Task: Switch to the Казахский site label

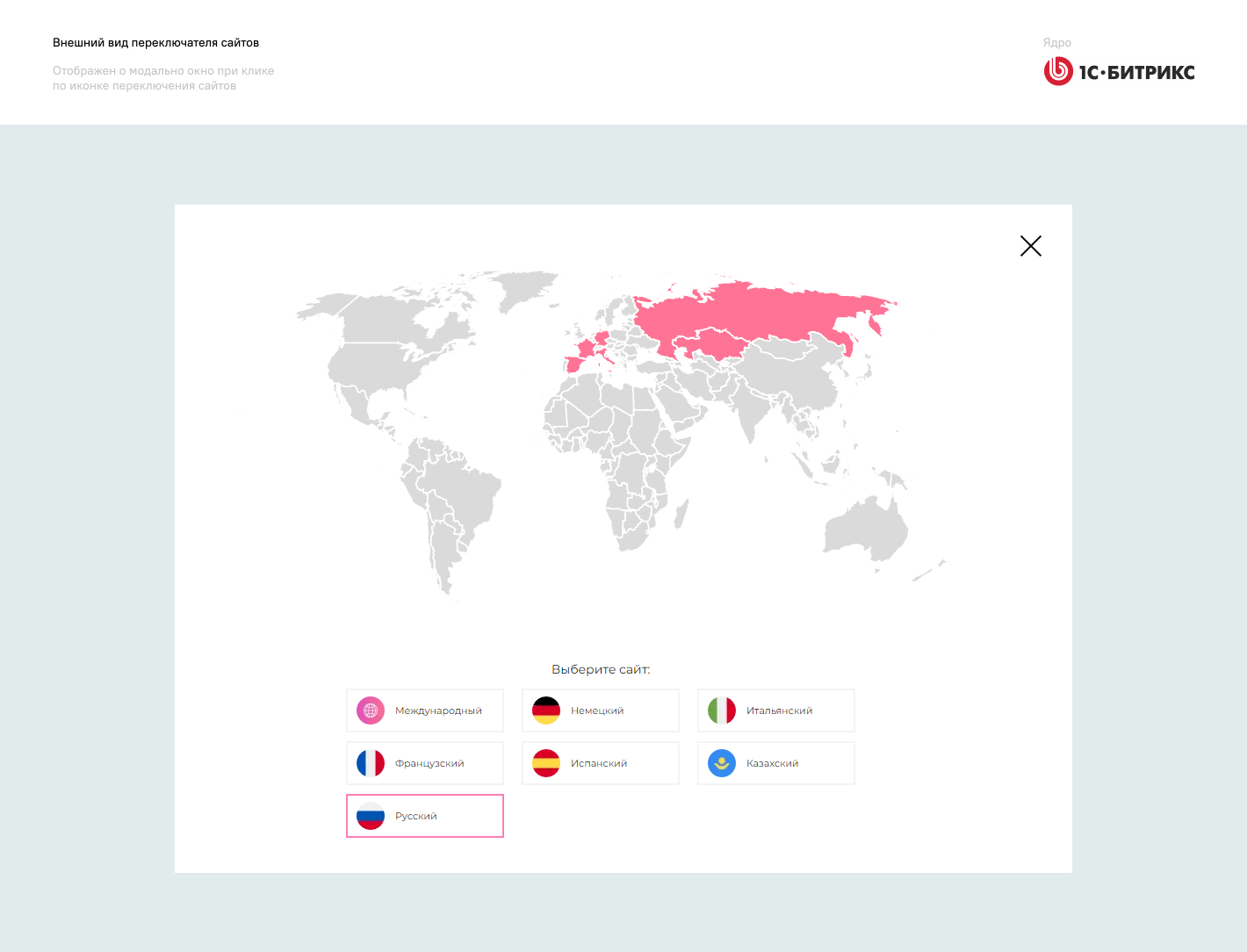Action: [772, 763]
